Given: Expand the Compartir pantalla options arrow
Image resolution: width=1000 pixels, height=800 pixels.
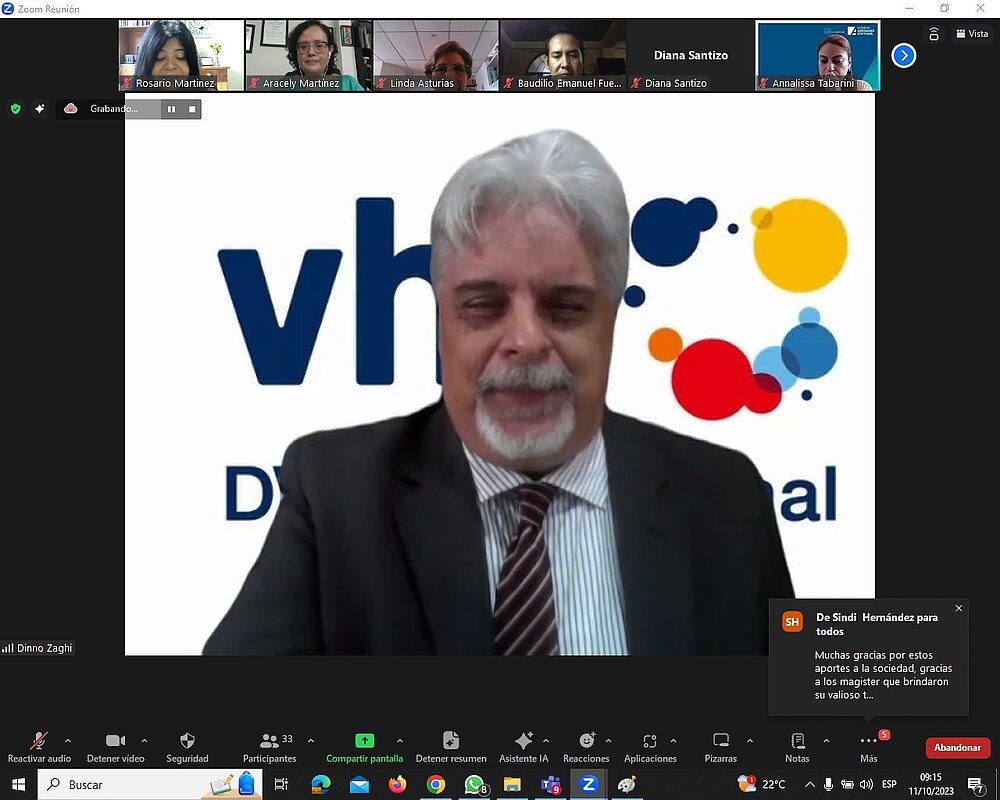Looking at the screenshot, I should pos(400,741).
